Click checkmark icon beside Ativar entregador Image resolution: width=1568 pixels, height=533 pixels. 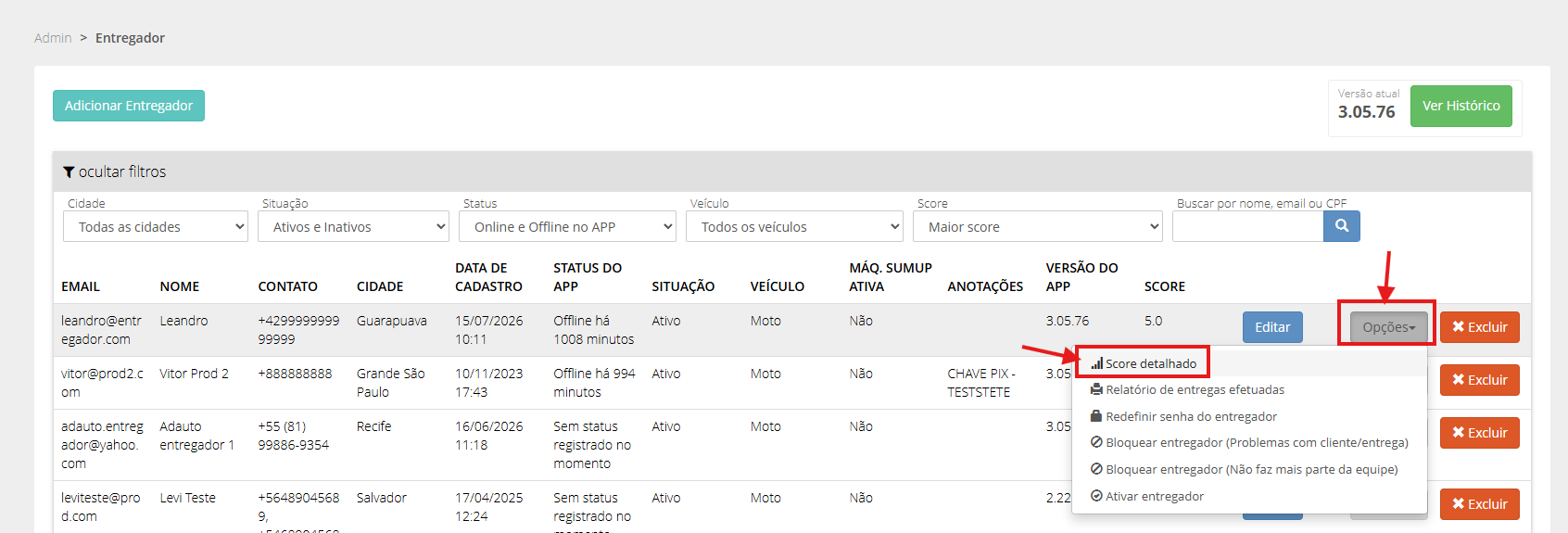point(1097,496)
